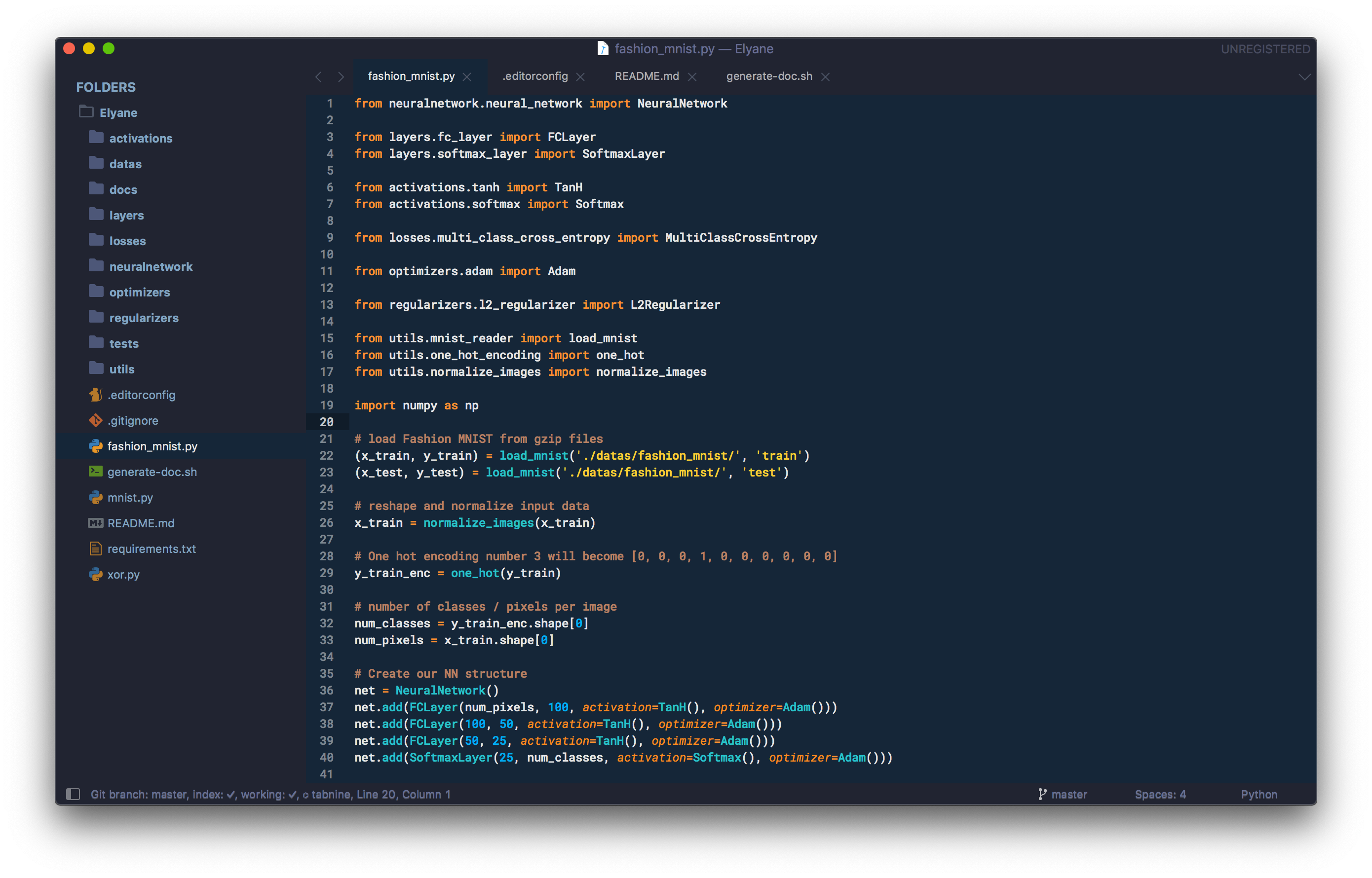The image size is (1372, 878).
Task: Open the mnist.py python file
Action: [130, 498]
